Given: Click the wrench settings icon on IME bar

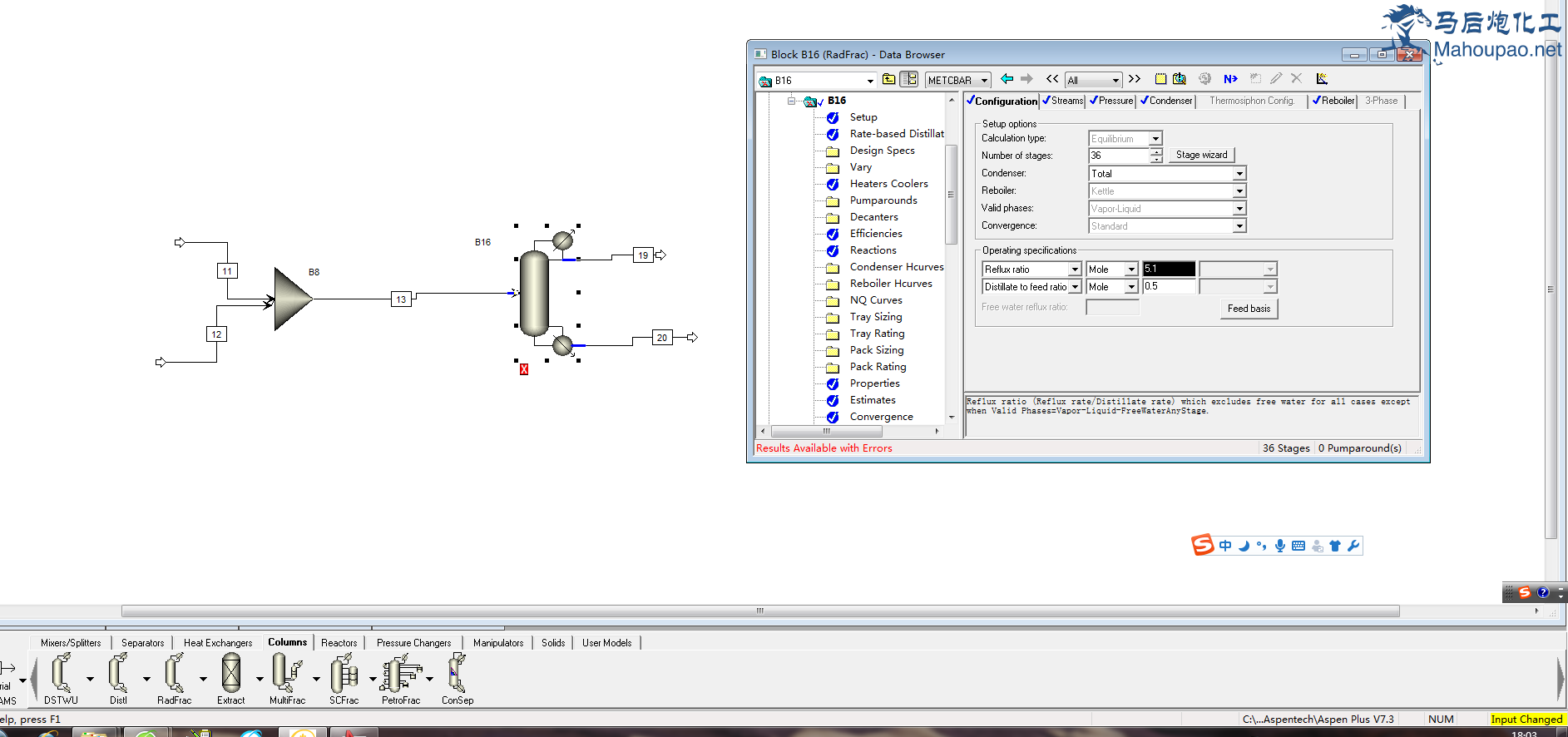Looking at the screenshot, I should 1353,546.
